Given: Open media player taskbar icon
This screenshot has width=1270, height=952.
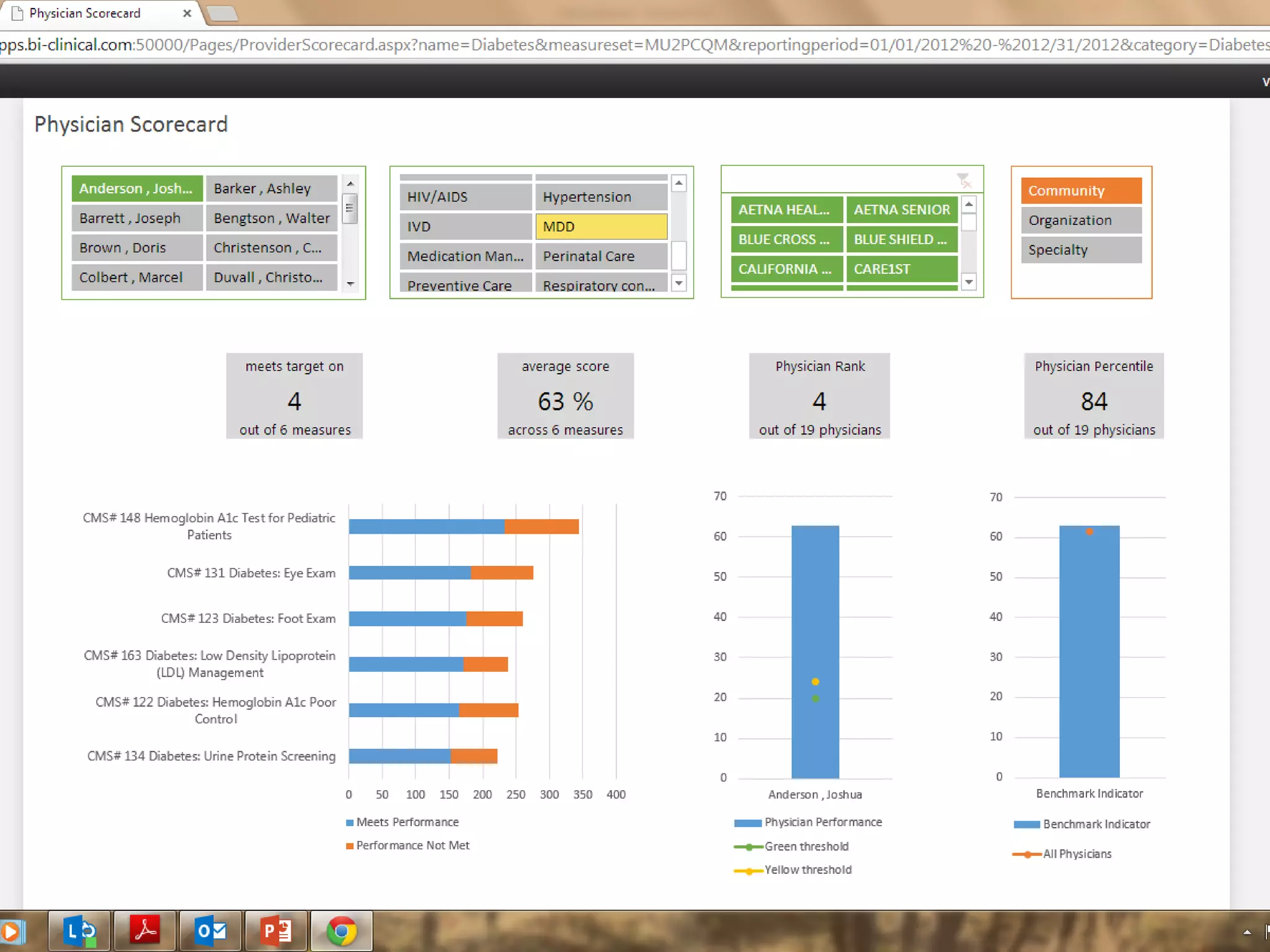Looking at the screenshot, I should (11, 931).
